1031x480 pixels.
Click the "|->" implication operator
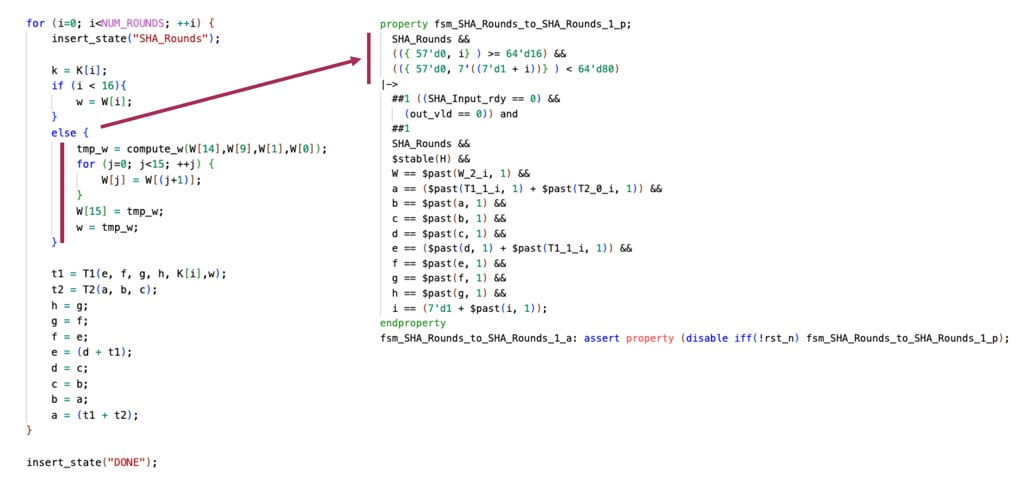[389, 84]
